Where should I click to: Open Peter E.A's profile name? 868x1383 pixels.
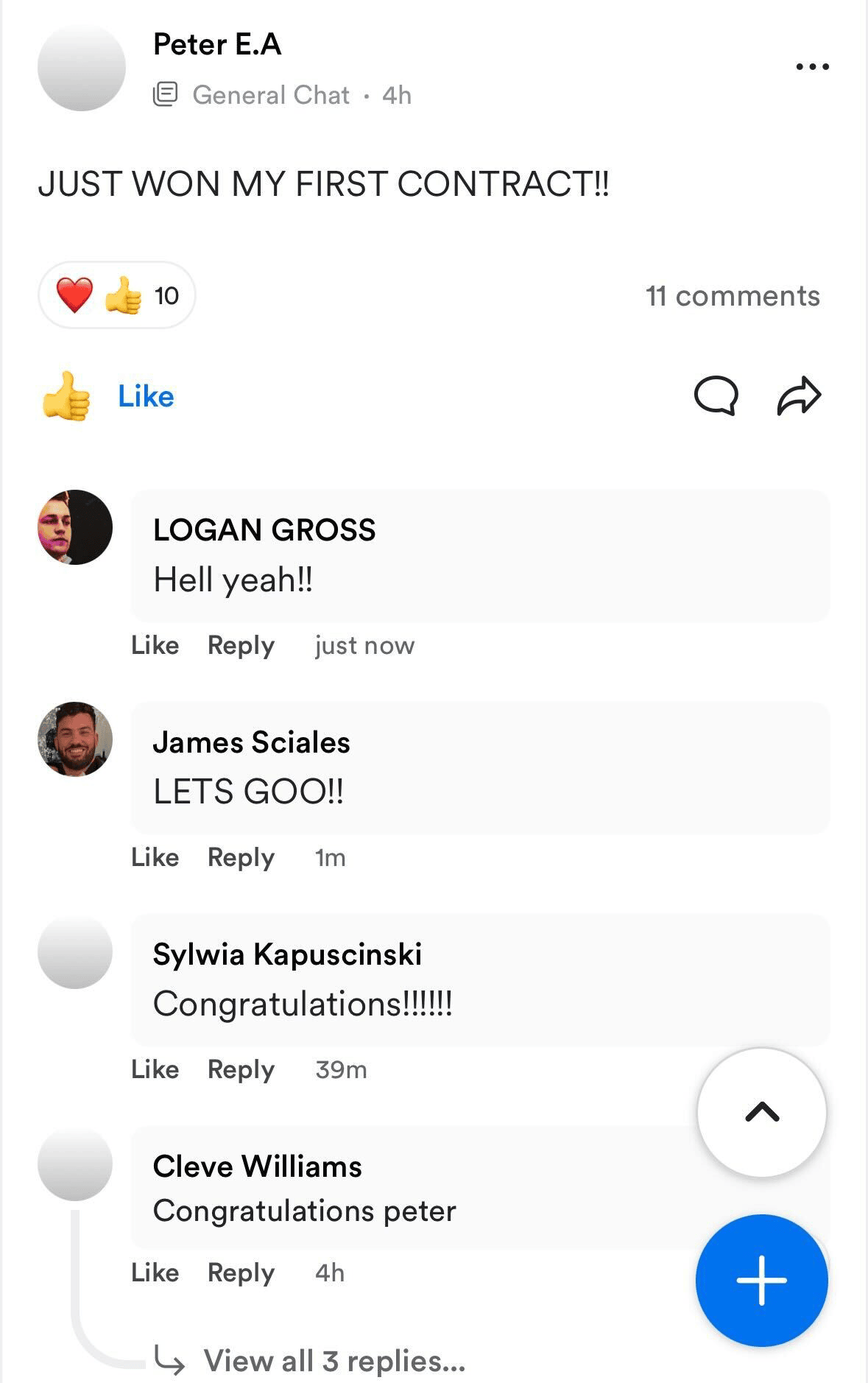pyautogui.click(x=217, y=44)
